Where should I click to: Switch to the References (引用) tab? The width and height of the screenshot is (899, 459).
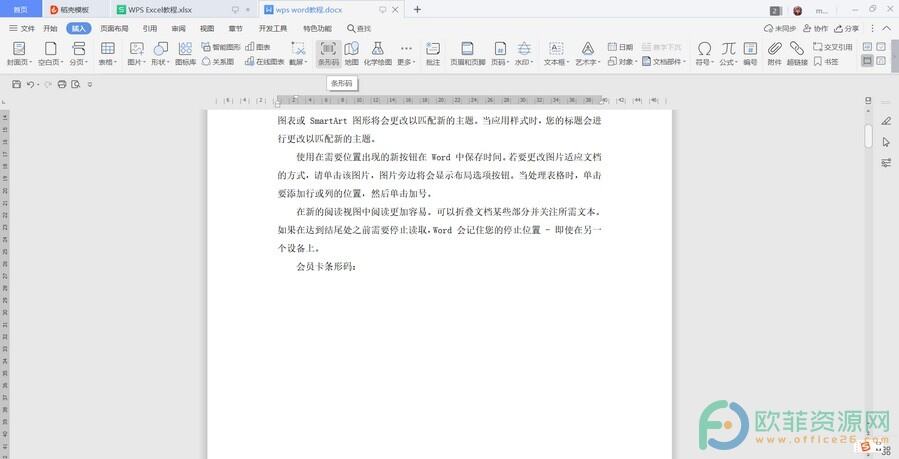150,28
